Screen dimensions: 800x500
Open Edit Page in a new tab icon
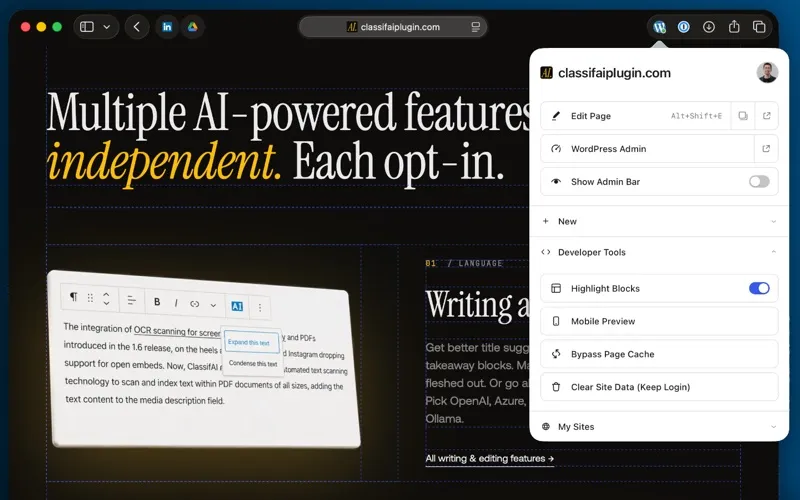pos(766,116)
